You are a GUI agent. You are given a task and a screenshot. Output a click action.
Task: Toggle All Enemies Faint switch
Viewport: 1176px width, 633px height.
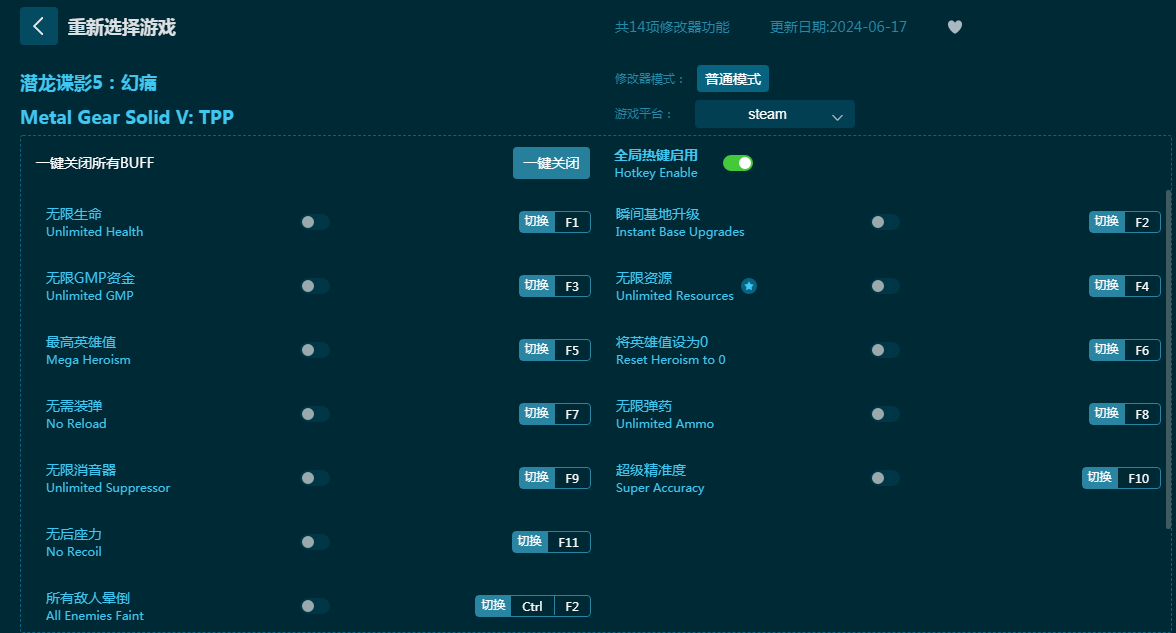315,606
